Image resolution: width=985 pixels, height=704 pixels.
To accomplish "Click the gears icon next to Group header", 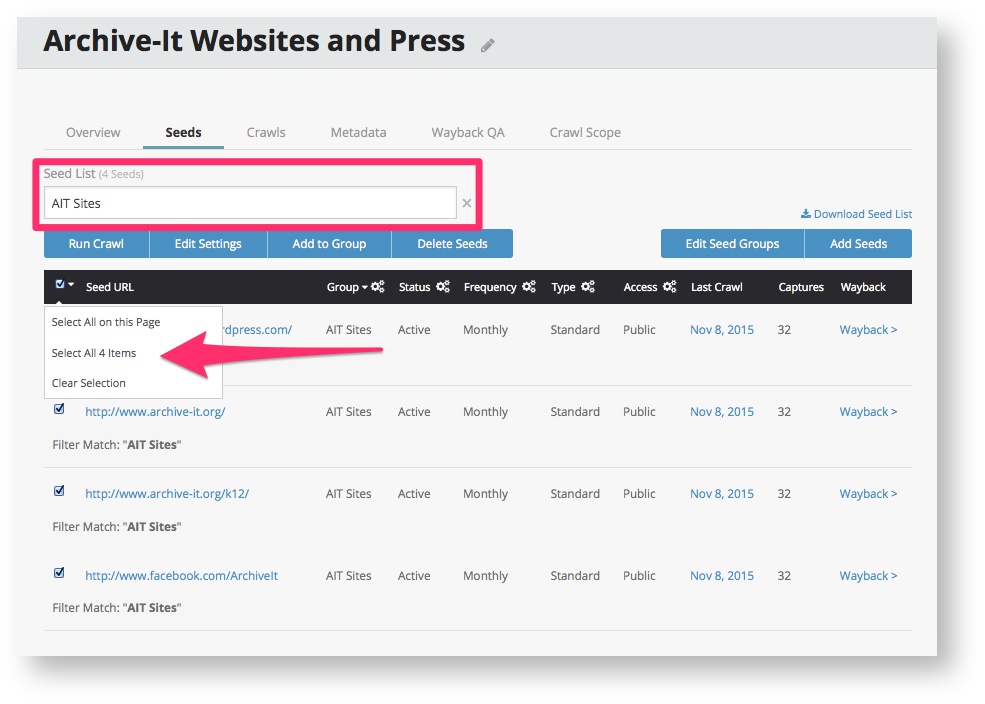I will point(377,287).
